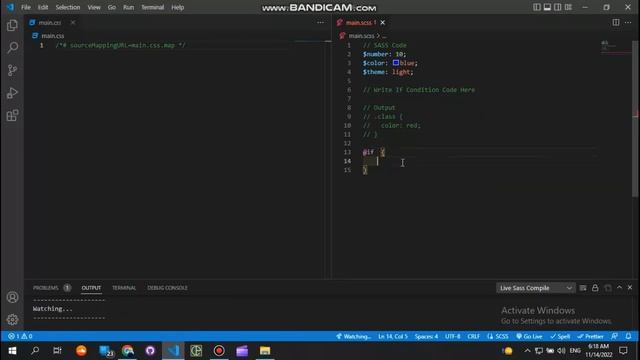The image size is (640, 360).
Task: Click the Watching Sass status button
Action: click(353, 336)
